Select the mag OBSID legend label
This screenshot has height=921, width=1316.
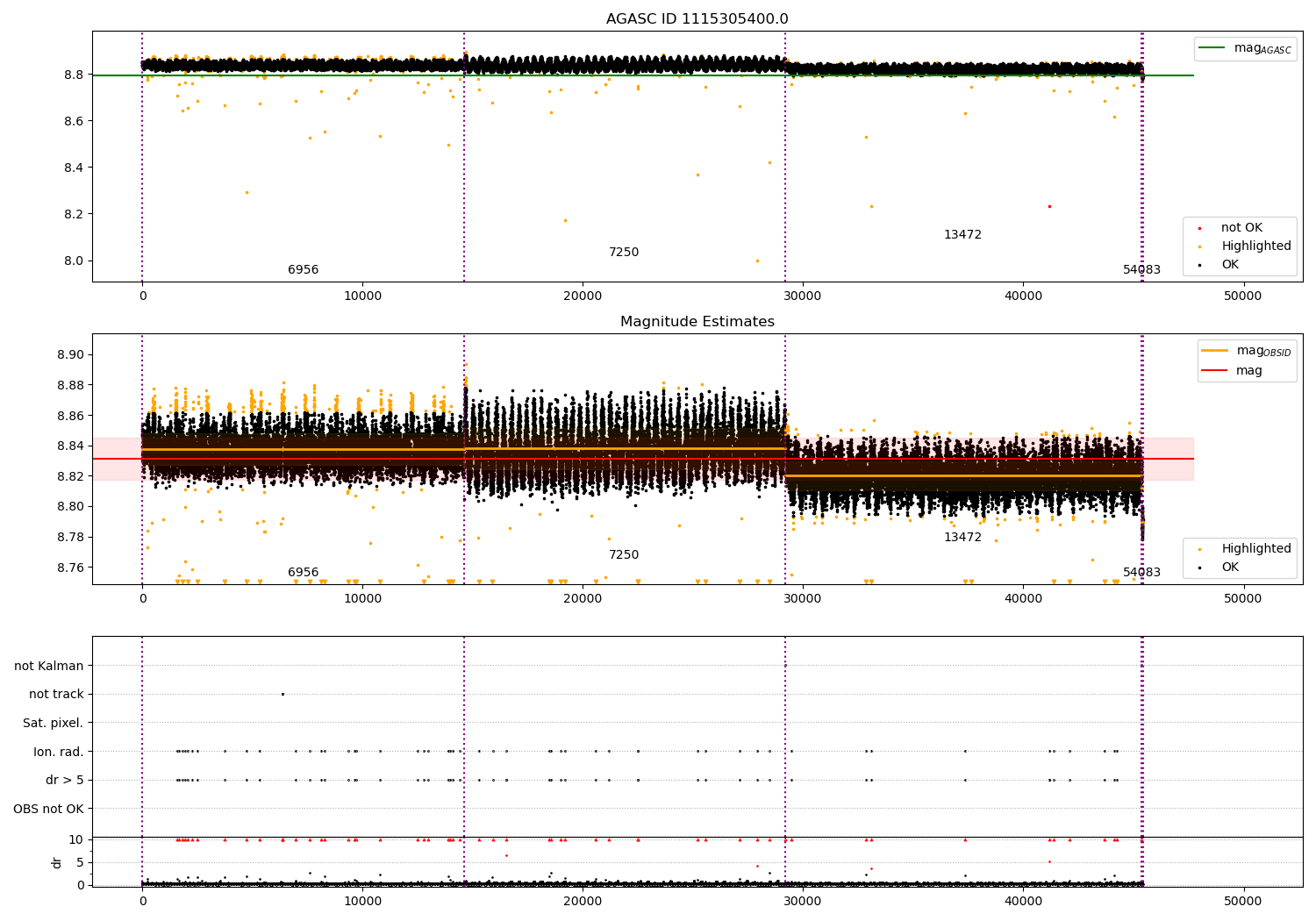coord(1264,351)
